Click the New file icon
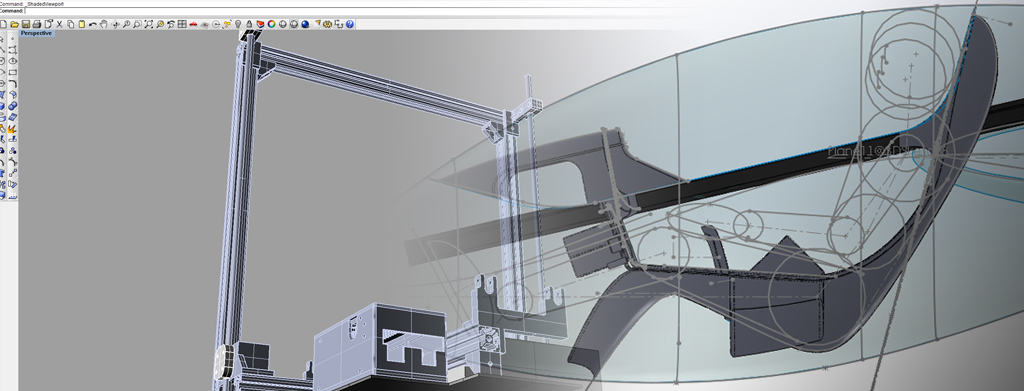1024x391 pixels. (3, 24)
